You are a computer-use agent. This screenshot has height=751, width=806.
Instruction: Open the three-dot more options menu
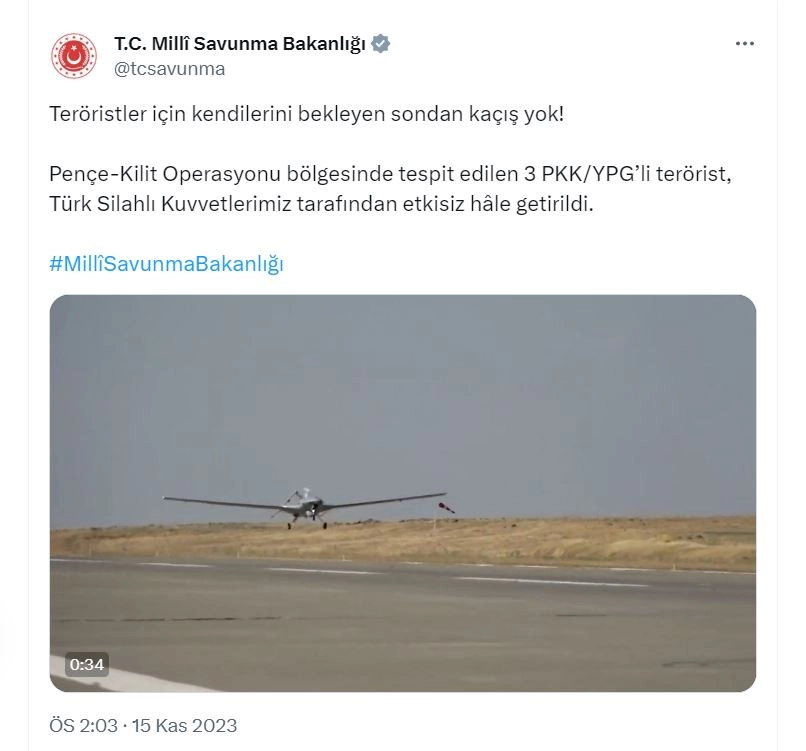(x=744, y=44)
